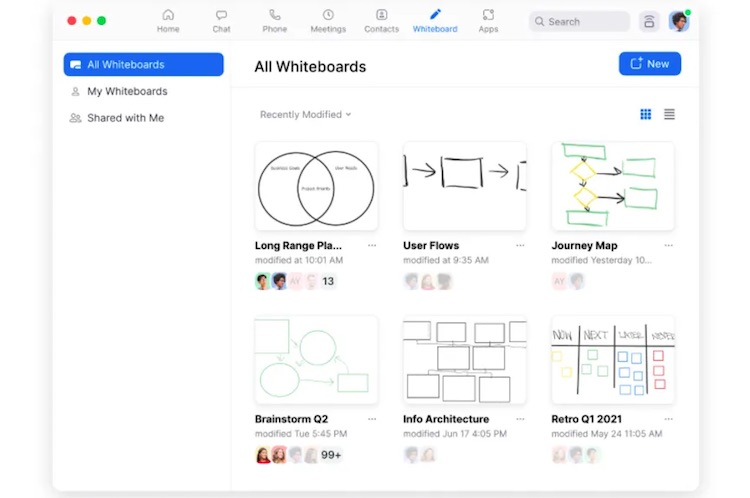Open more options for User Flows whiteboard
Viewport: 750px width, 498px height.
click(x=520, y=246)
